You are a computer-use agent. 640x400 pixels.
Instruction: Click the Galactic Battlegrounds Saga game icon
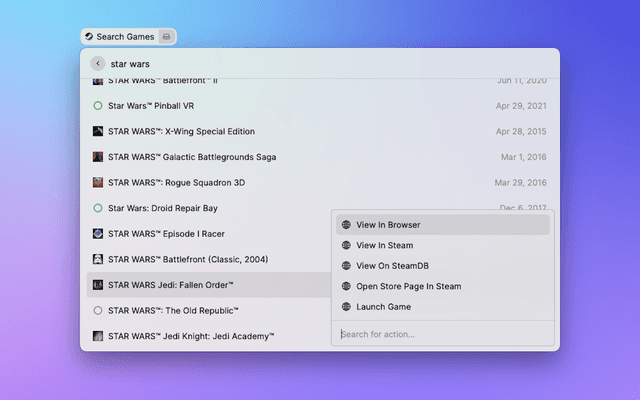(98, 157)
